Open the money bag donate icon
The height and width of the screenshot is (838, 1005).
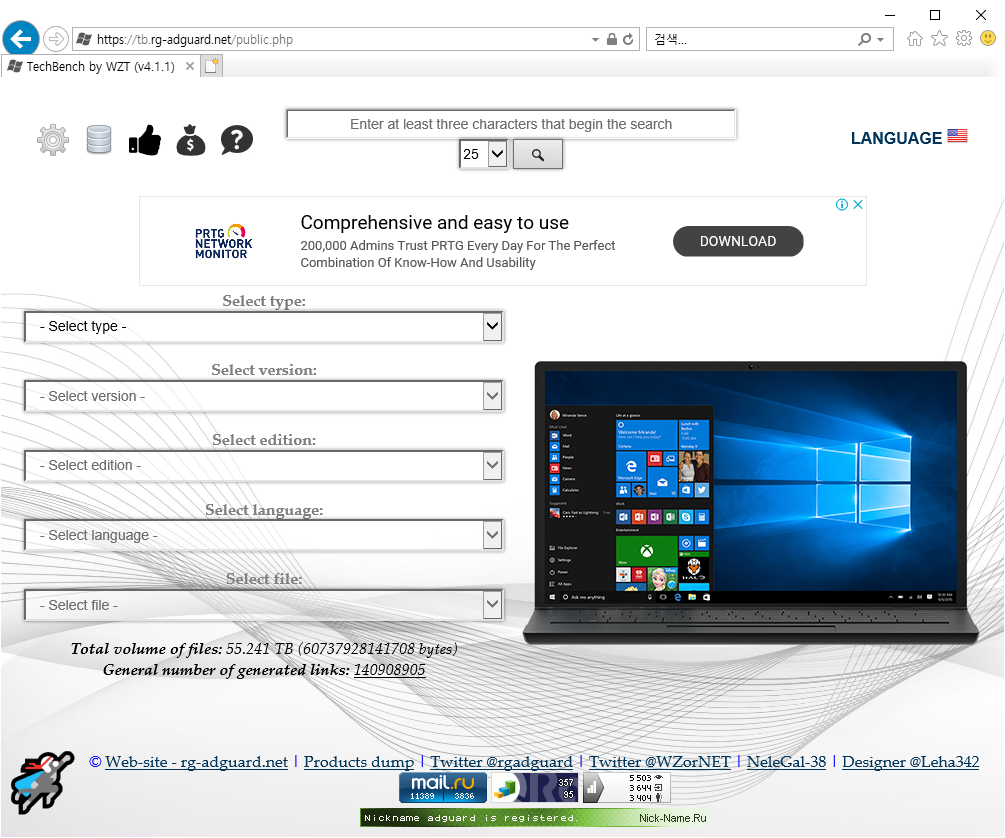[191, 139]
